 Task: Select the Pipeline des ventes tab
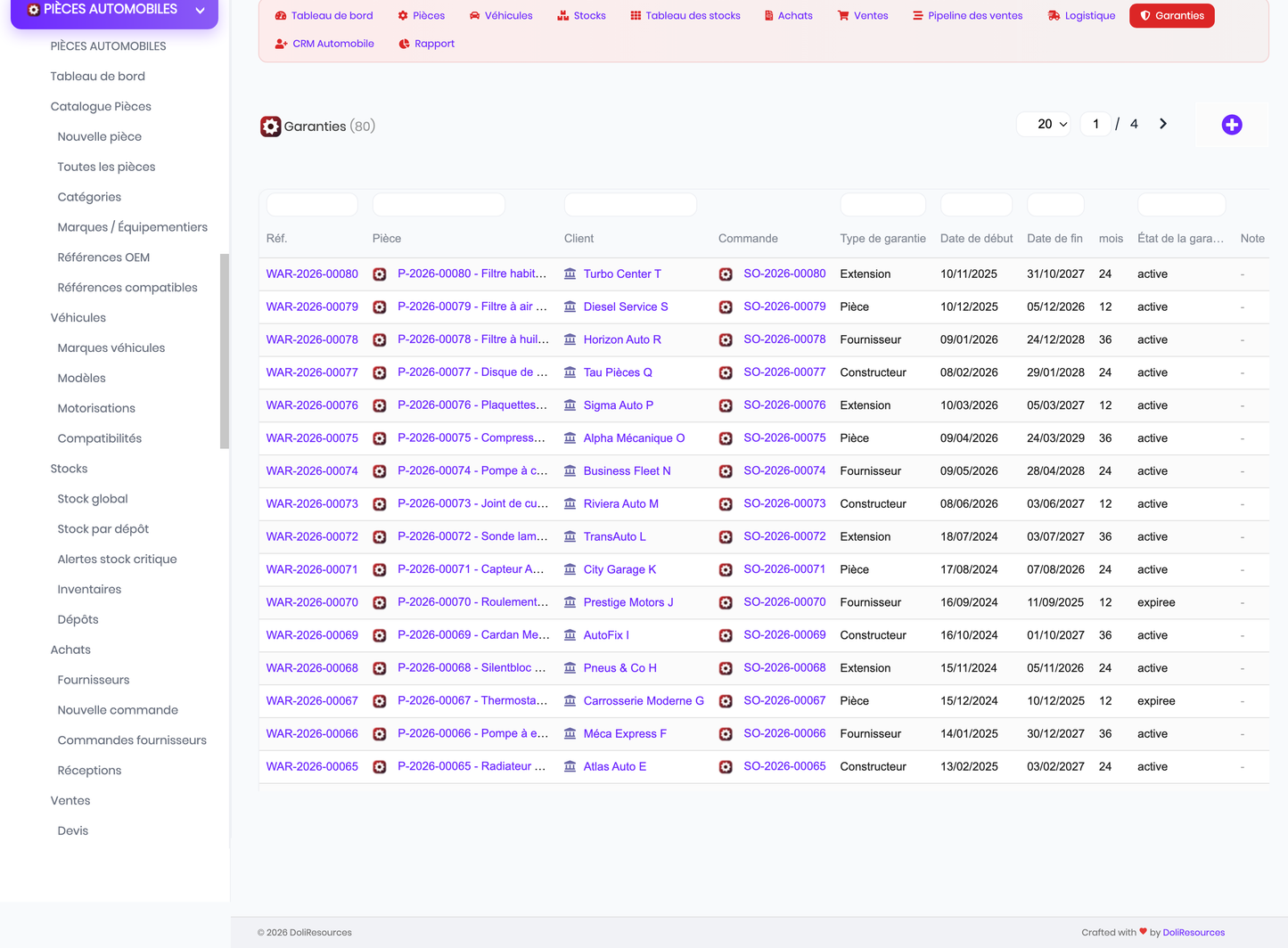click(x=967, y=16)
